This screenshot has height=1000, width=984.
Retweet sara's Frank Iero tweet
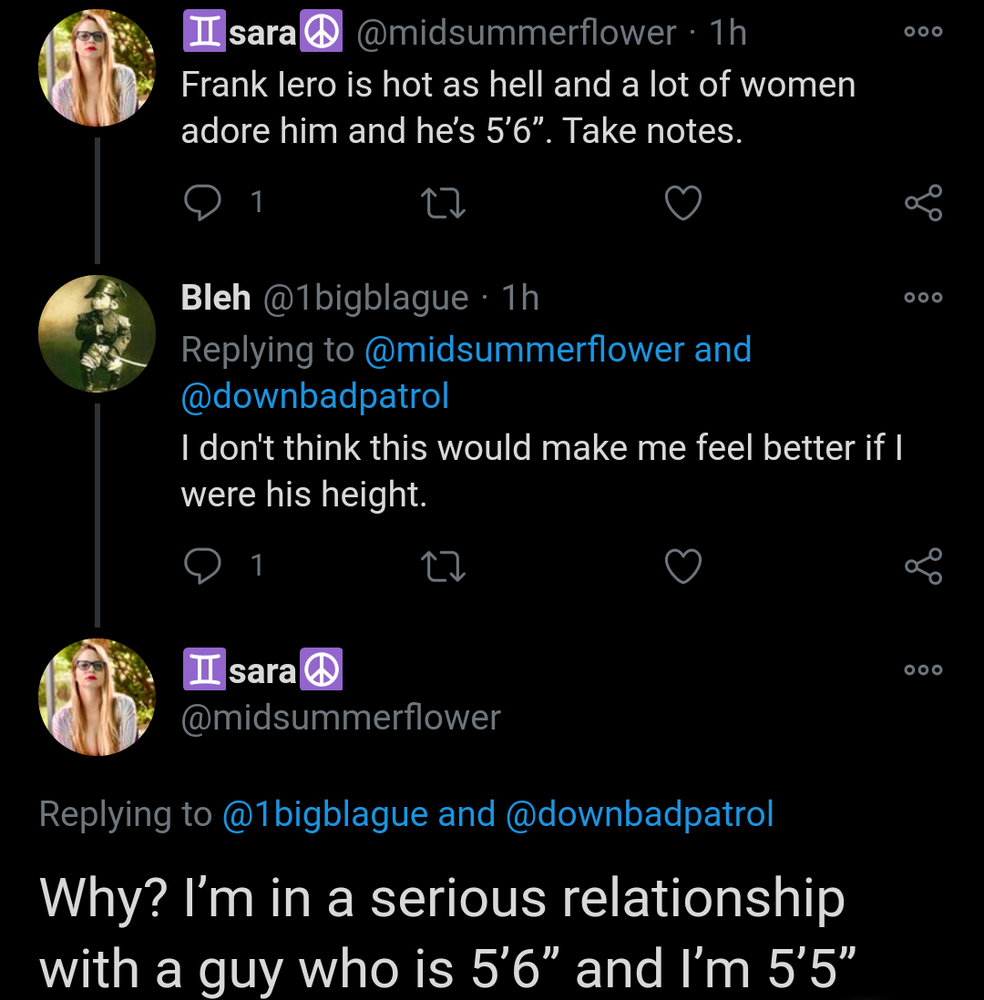[x=443, y=203]
